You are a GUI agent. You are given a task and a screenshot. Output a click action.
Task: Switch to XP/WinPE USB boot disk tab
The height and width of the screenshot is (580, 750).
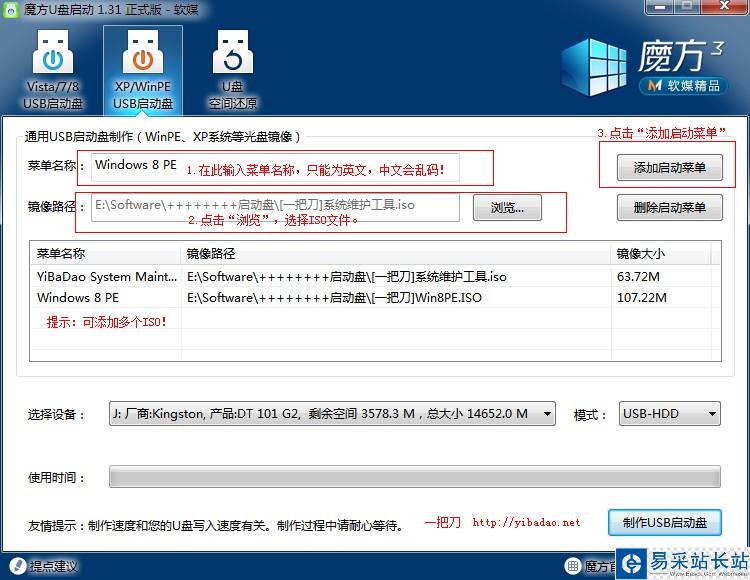point(143,70)
